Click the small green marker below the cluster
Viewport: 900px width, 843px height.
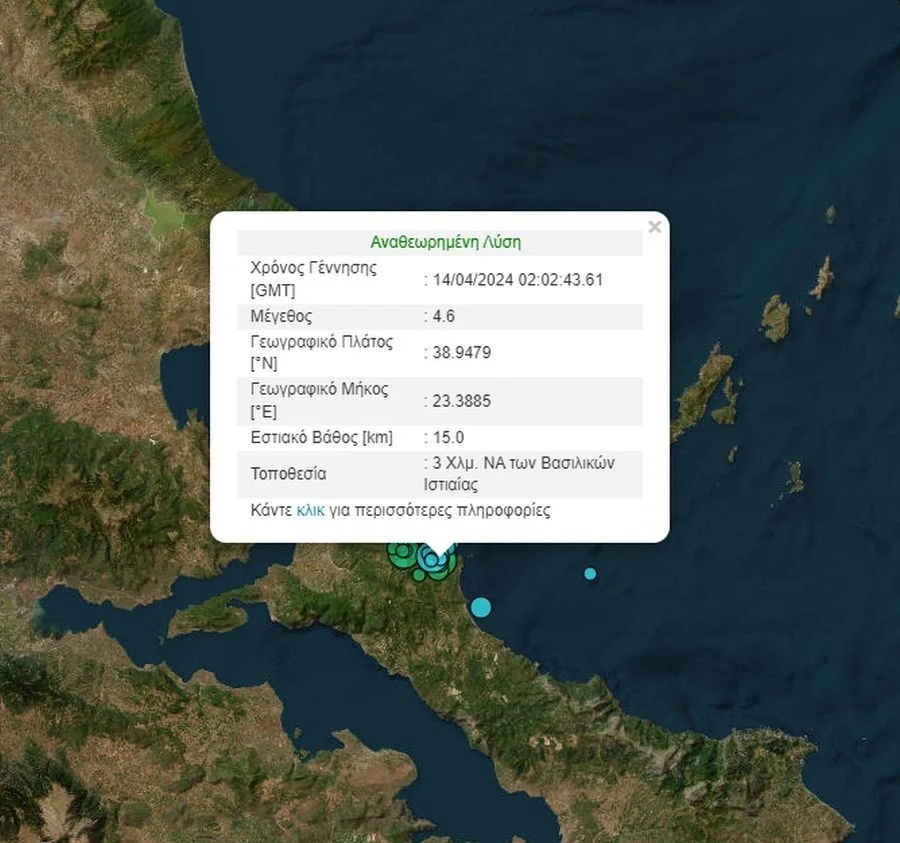pos(419,575)
